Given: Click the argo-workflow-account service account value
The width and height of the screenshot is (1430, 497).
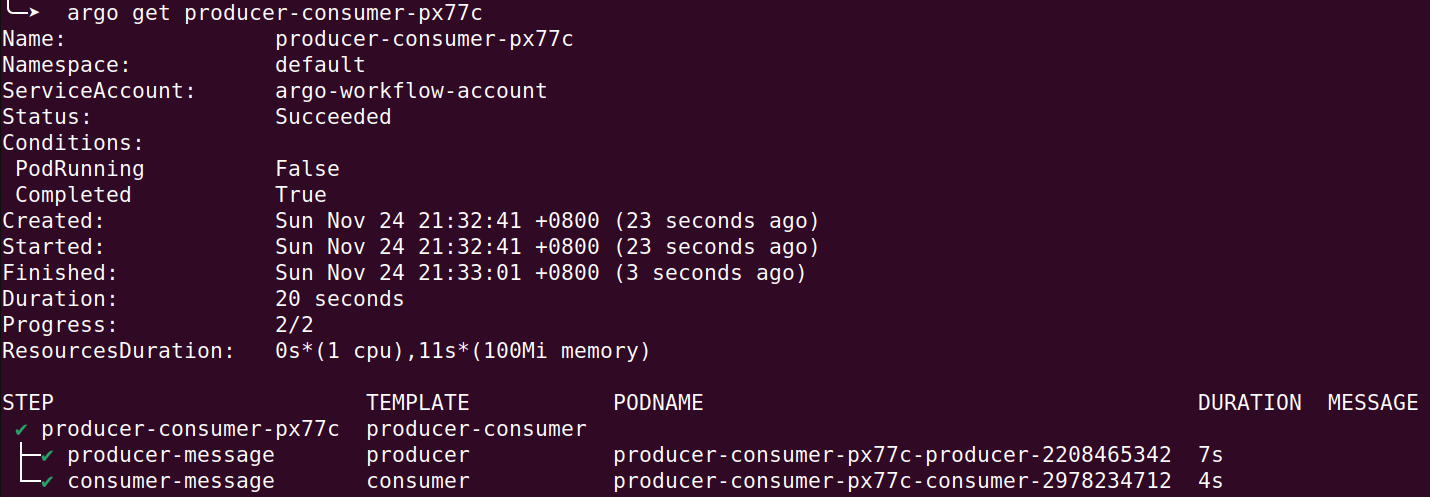Looking at the screenshot, I should pyautogui.click(x=411, y=91).
